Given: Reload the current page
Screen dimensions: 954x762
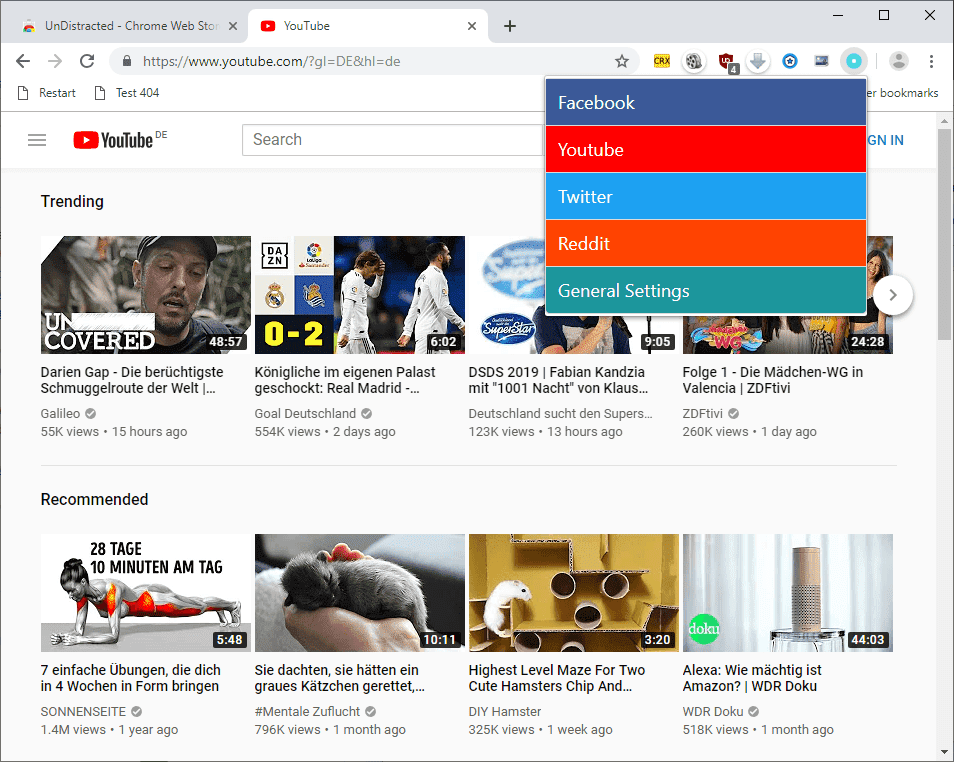Looking at the screenshot, I should point(87,61).
